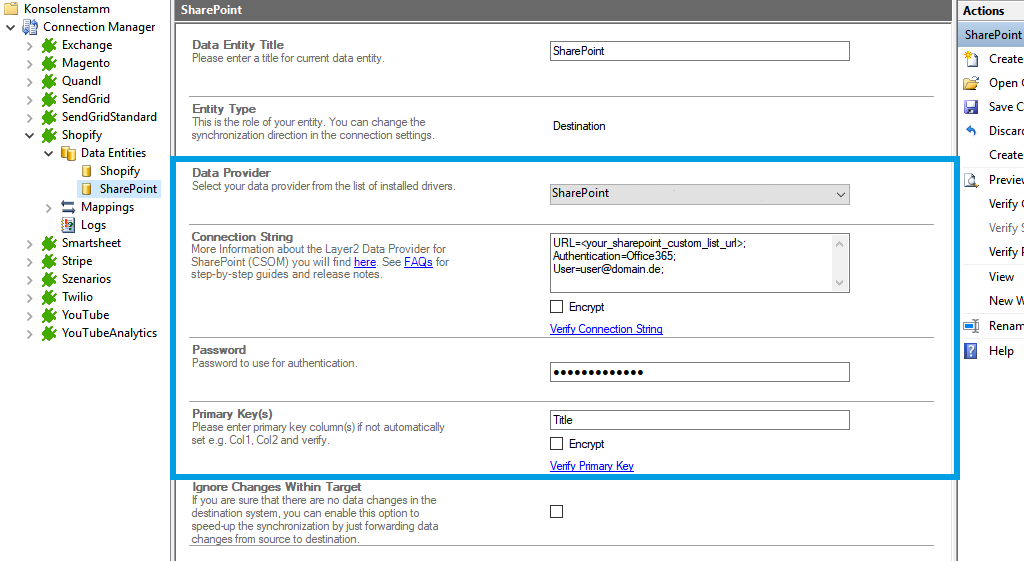The image size is (1024, 561).
Task: Click the Data Entities folder icon
Action: click(68, 153)
